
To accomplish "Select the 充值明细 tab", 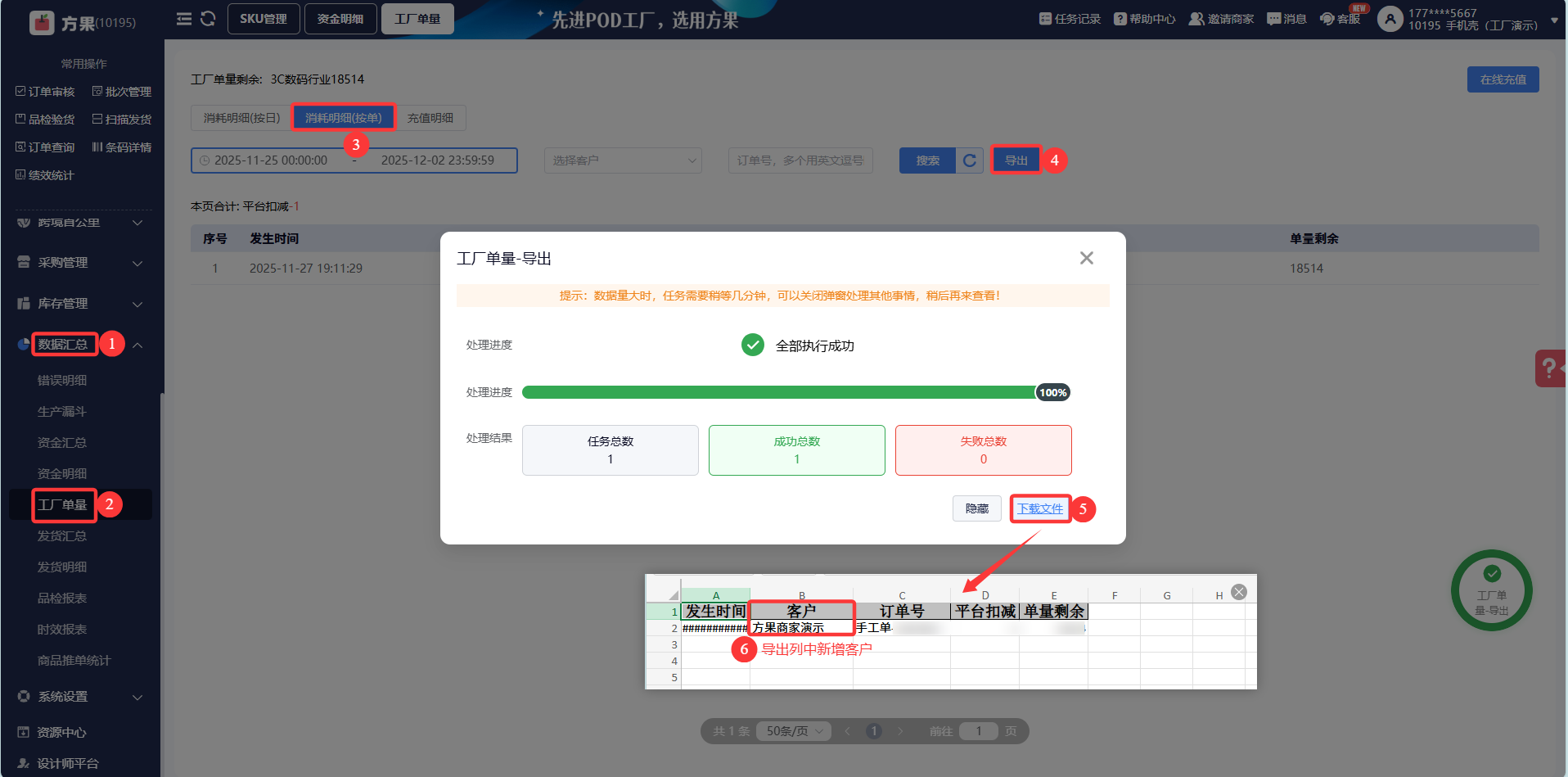I will coord(430,118).
